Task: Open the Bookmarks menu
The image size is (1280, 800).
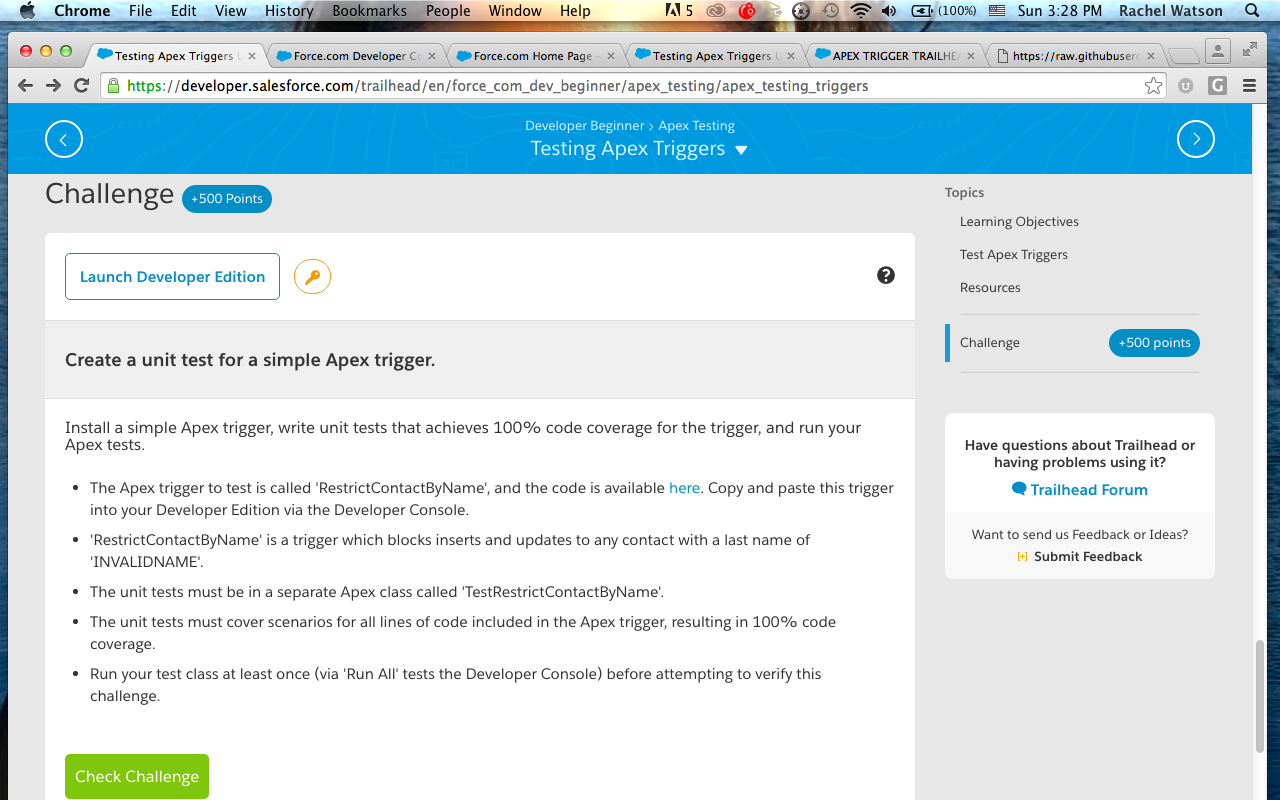Action: [370, 11]
